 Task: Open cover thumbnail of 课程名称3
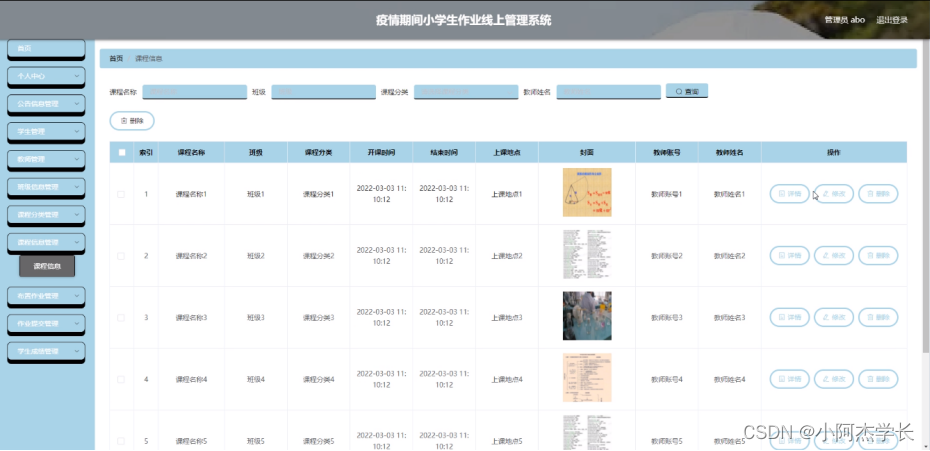(587, 316)
